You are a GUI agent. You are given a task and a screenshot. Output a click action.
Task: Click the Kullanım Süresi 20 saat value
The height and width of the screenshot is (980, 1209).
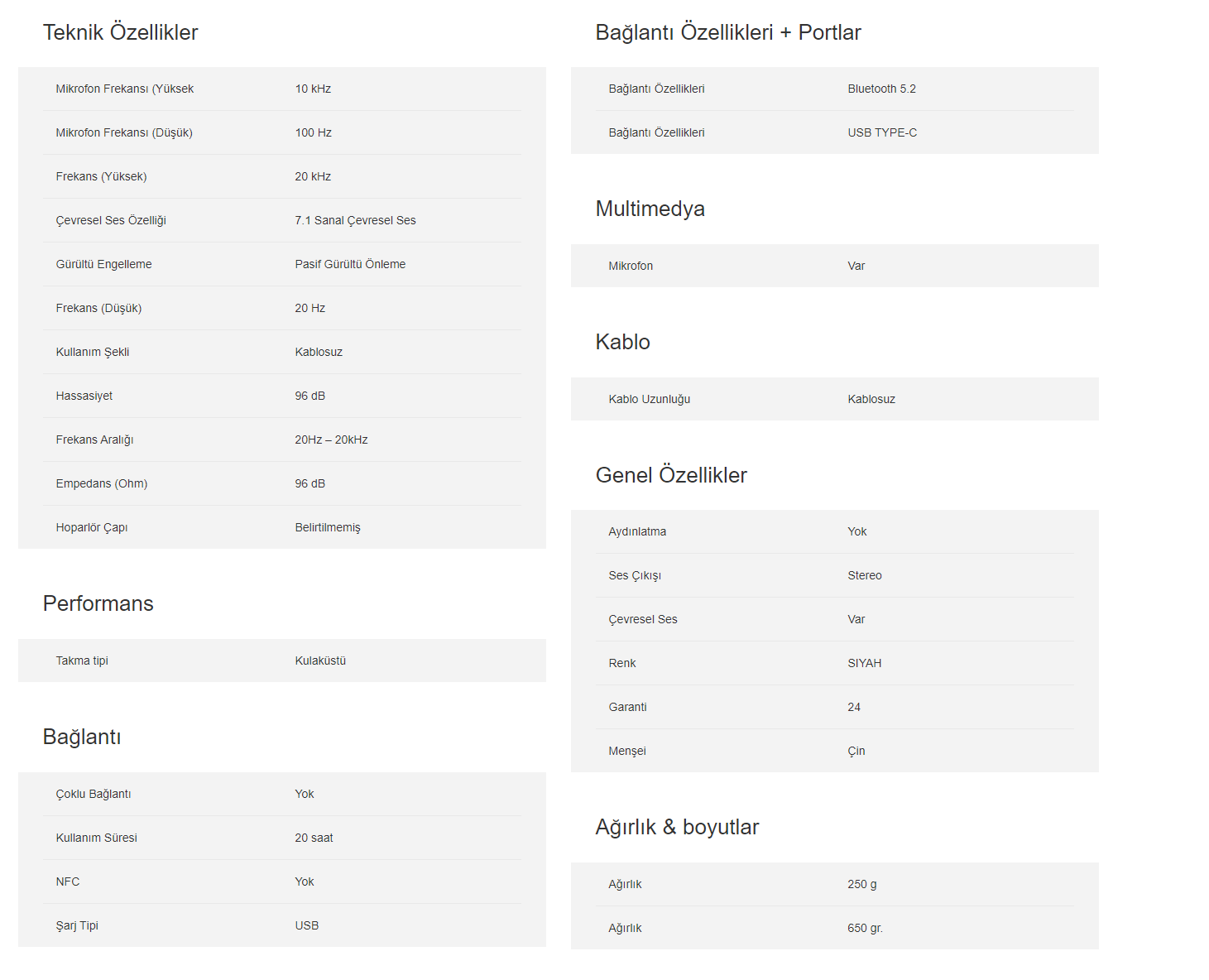point(314,838)
